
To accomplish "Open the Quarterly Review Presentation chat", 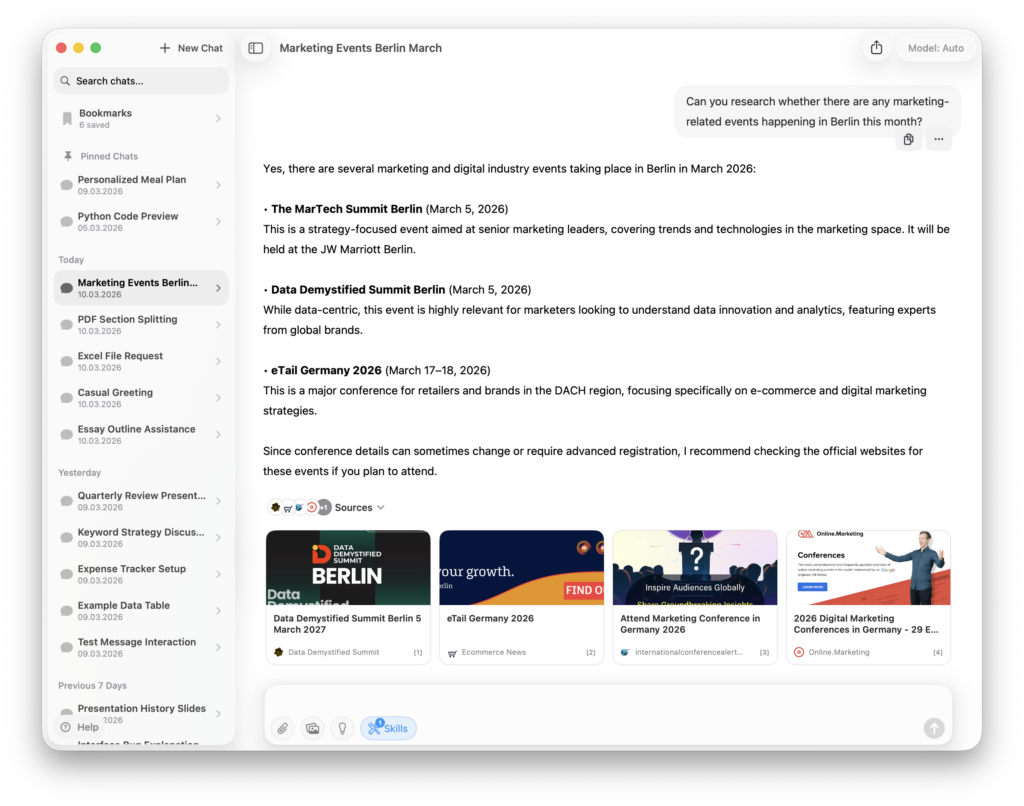I will point(140,501).
